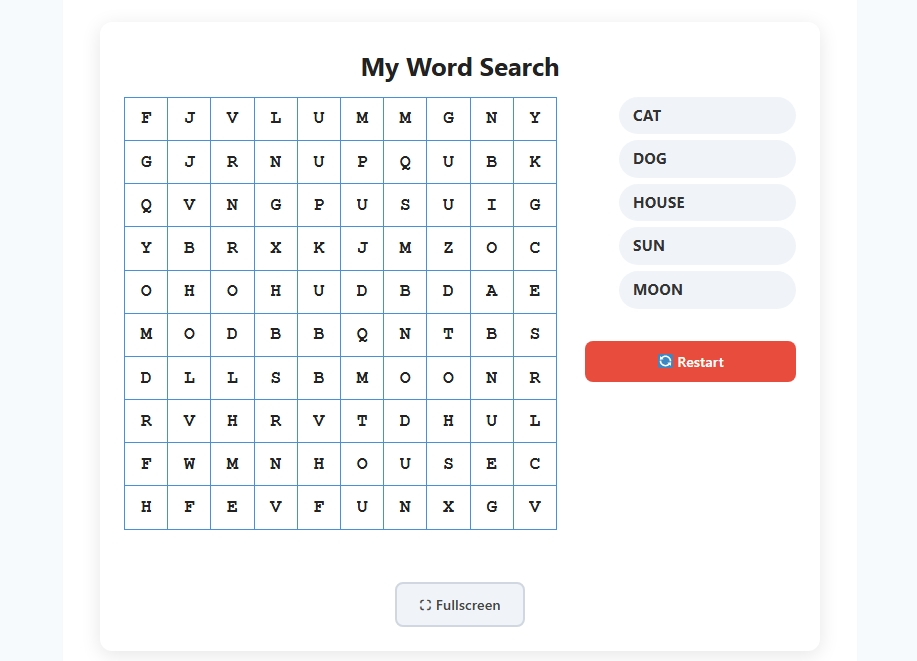This screenshot has width=917, height=661.
Task: Click the letter G in the top grid row
Action: pos(448,118)
